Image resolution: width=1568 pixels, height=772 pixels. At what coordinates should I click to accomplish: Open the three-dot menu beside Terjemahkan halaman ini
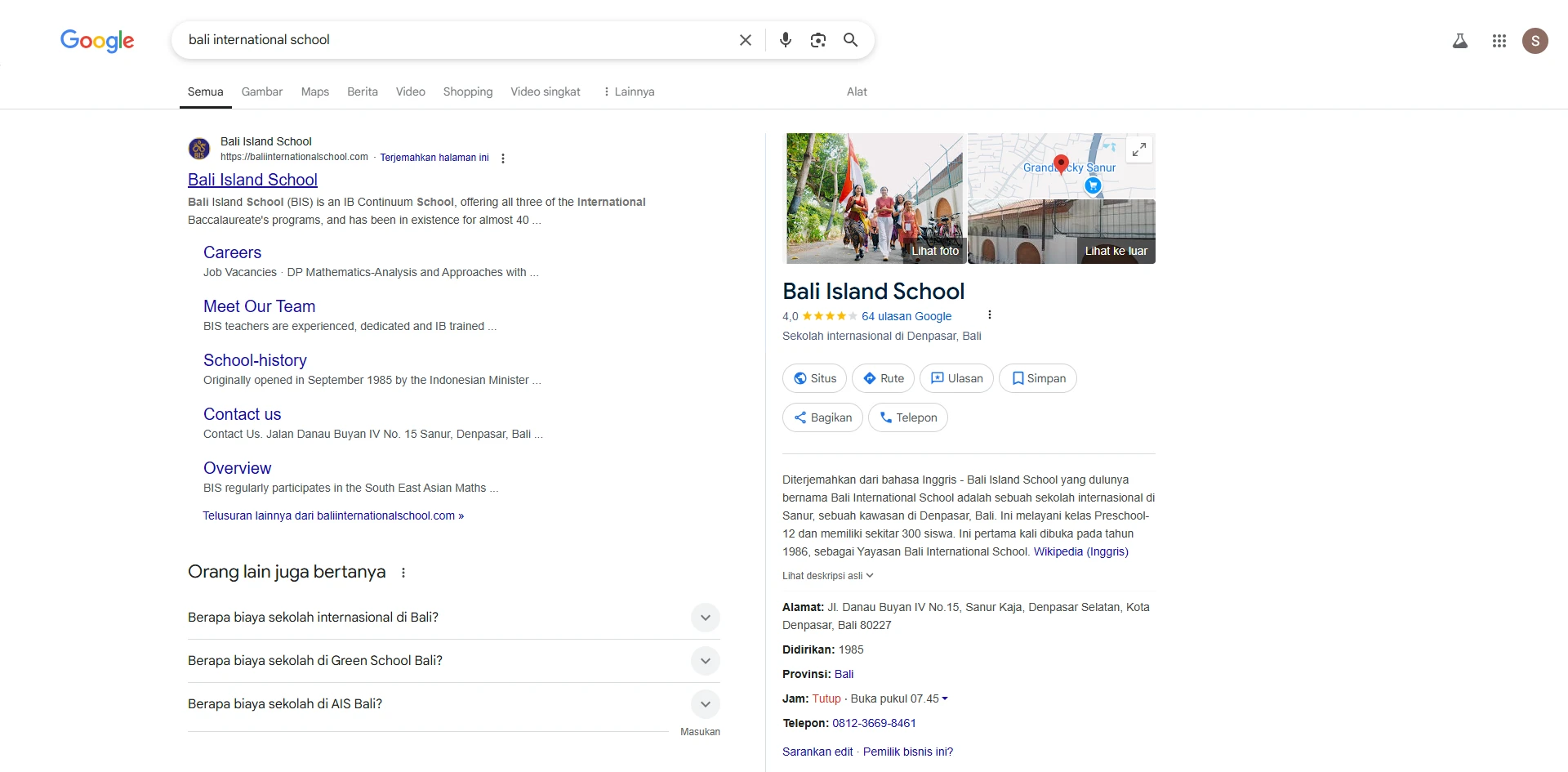coord(502,158)
